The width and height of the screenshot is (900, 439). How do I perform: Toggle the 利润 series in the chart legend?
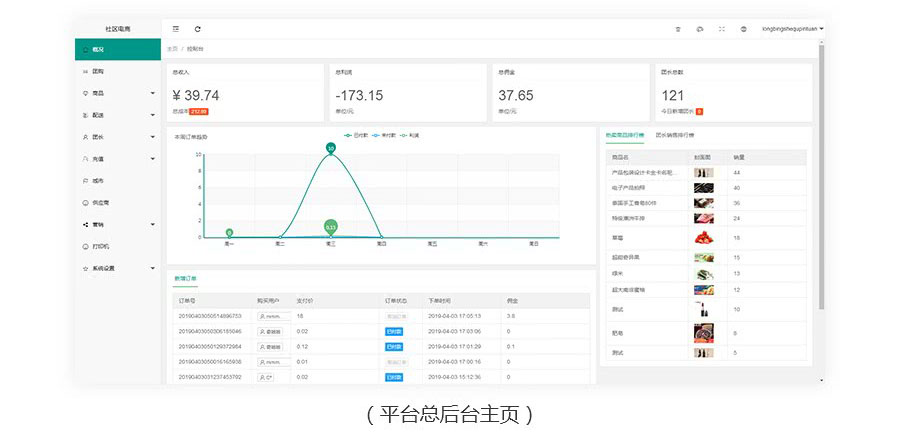coord(410,135)
